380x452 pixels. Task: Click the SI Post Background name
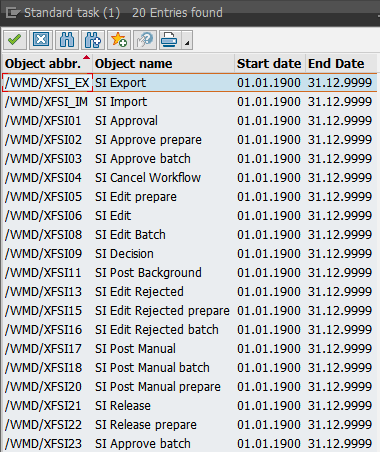tap(148, 273)
